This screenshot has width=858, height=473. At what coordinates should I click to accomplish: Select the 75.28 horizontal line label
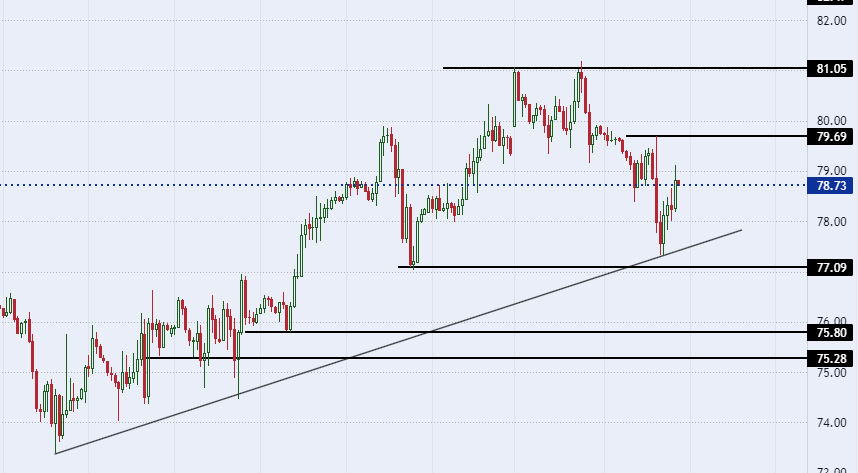click(830, 359)
